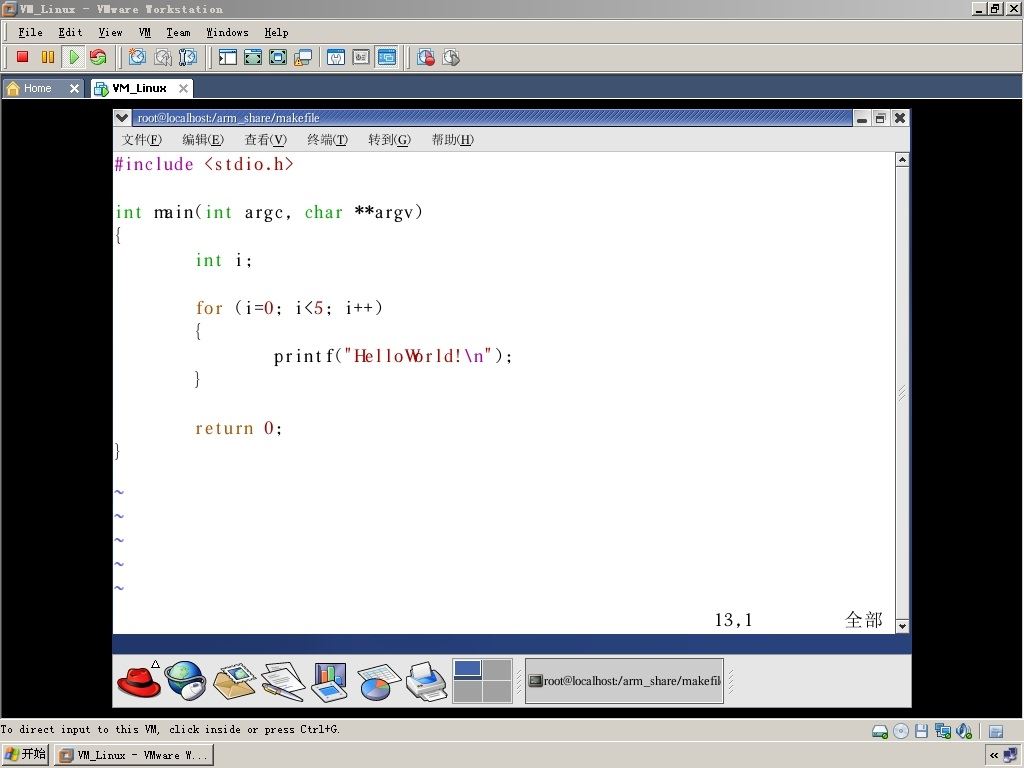Click the printf line in the editor
Screen dimensions: 1024x768
pos(393,357)
